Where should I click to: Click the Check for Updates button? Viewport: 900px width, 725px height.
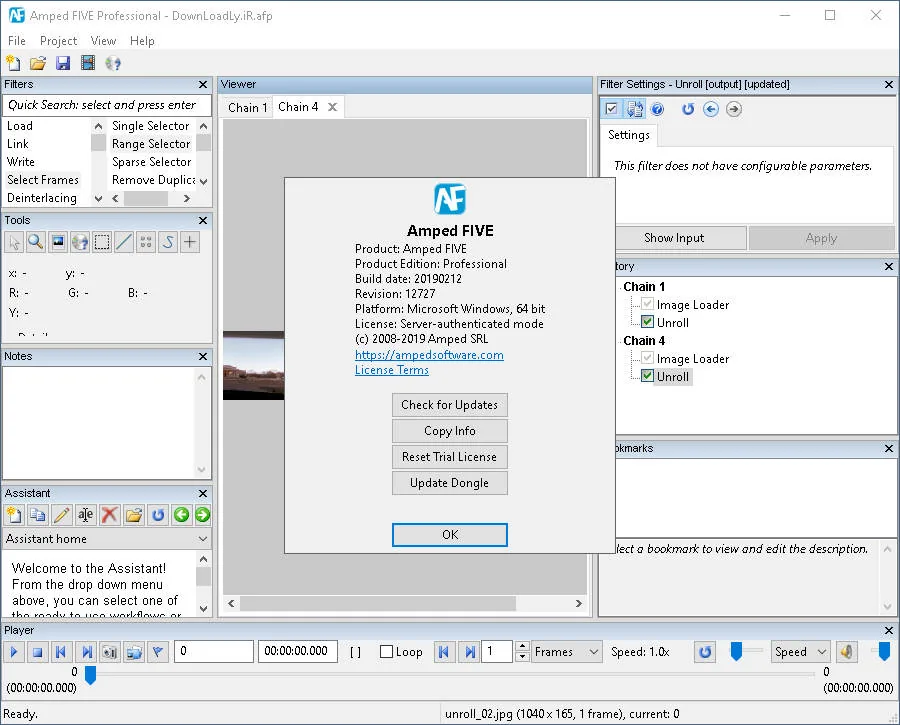coord(449,405)
